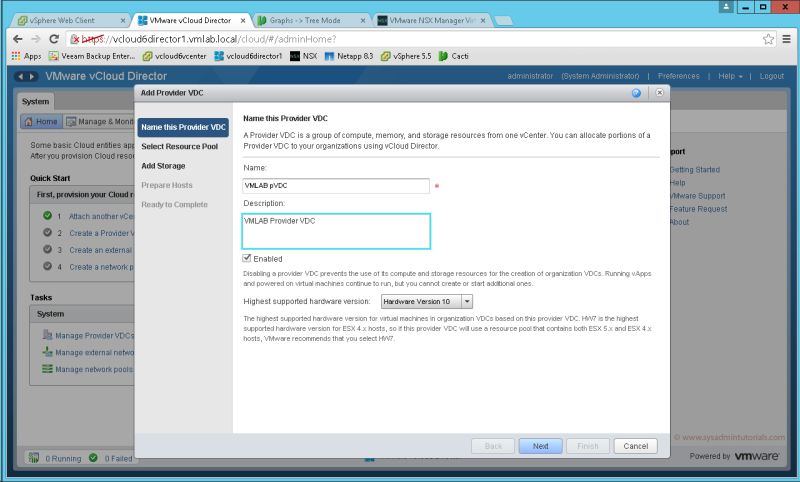Open the hardware version dropdown
Viewport: 800px width, 482px height.
[x=427, y=301]
